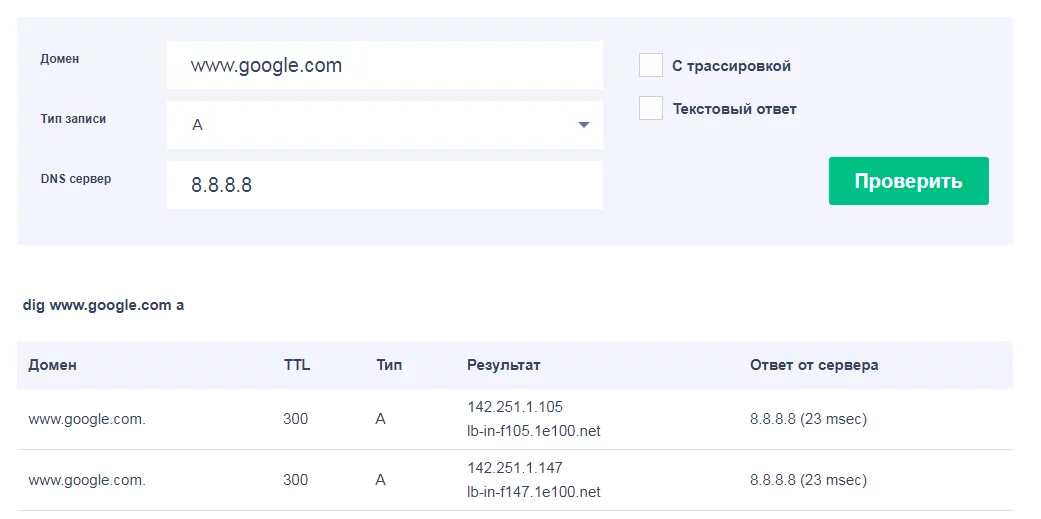Click server response in the lb-in-f147 row
The image size is (1041, 519).
click(808, 480)
